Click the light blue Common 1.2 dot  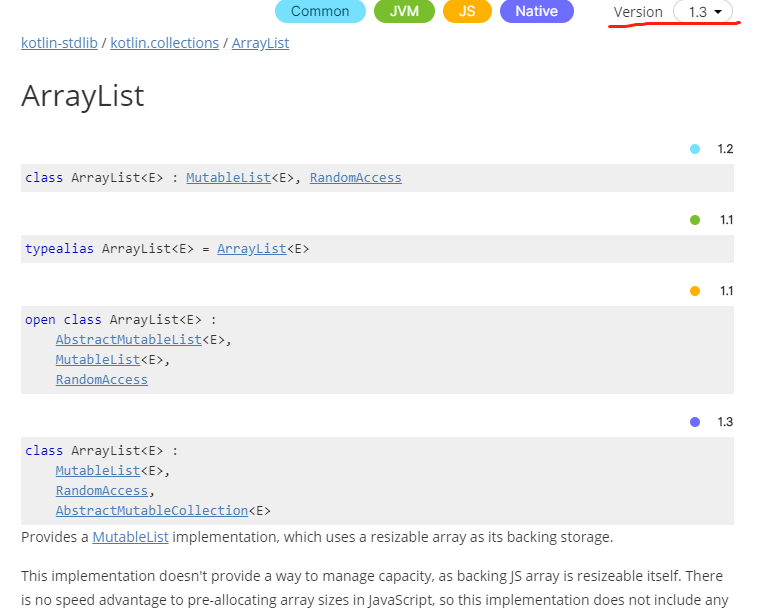click(x=695, y=149)
